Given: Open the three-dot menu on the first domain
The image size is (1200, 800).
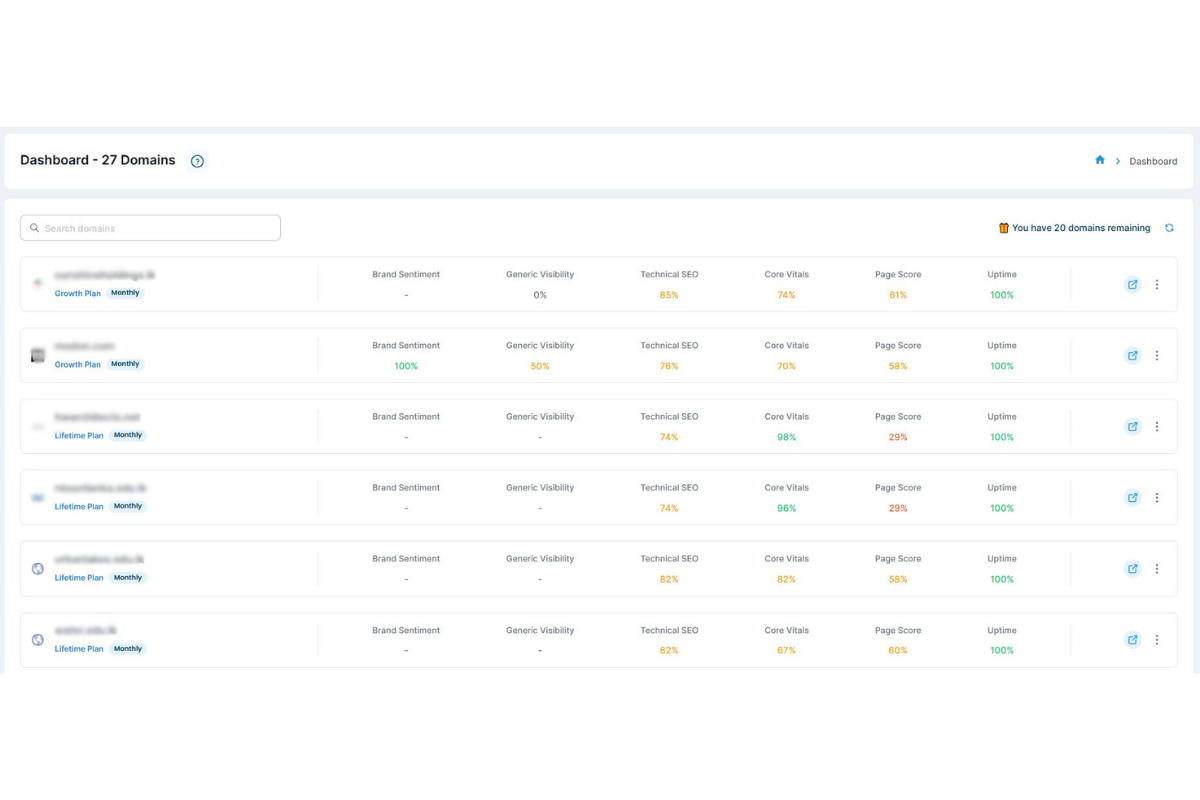Looking at the screenshot, I should 1157,284.
